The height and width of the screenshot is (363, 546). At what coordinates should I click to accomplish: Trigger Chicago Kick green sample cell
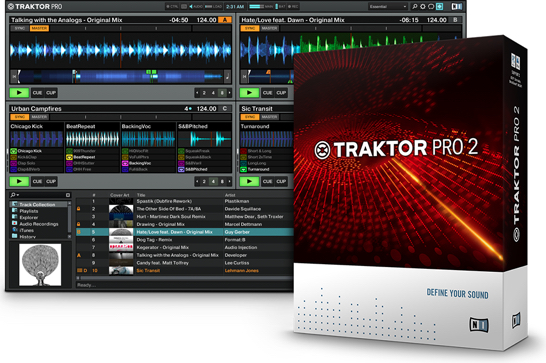click(13, 151)
